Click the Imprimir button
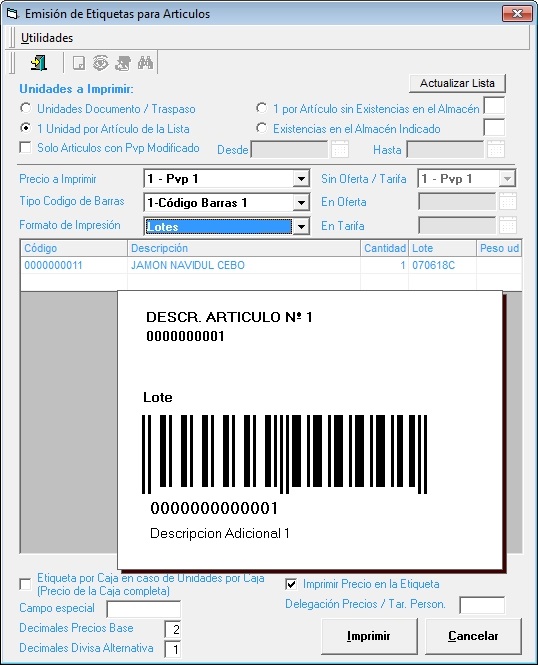This screenshot has width=538, height=665. (368, 636)
